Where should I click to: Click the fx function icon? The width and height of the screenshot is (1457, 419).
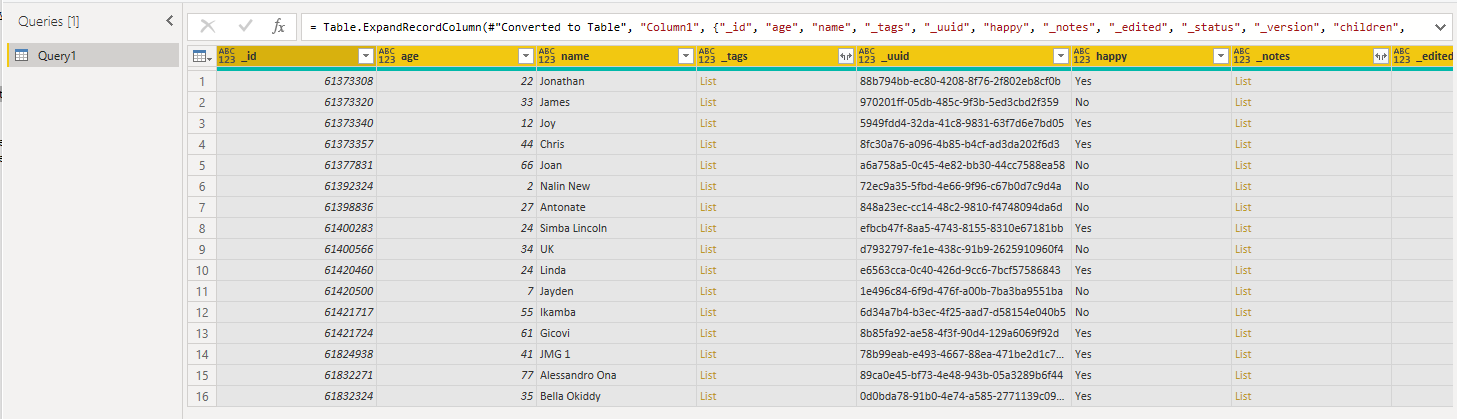pyautogui.click(x=279, y=27)
